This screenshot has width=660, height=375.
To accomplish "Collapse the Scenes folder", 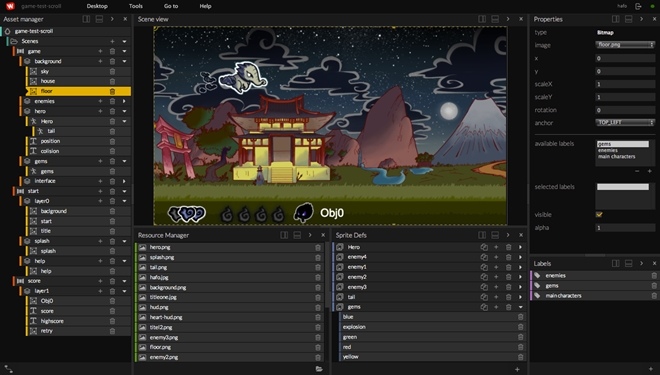I will pos(124,41).
